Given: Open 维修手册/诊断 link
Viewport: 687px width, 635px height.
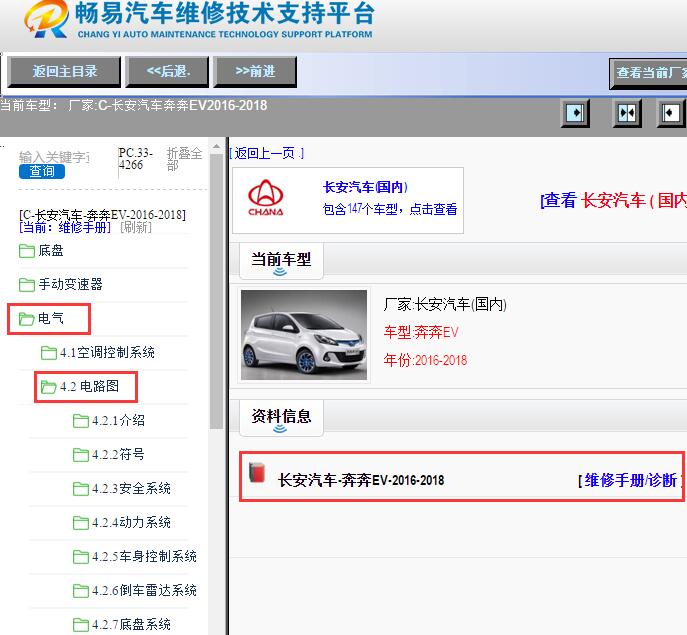Looking at the screenshot, I should [x=630, y=480].
